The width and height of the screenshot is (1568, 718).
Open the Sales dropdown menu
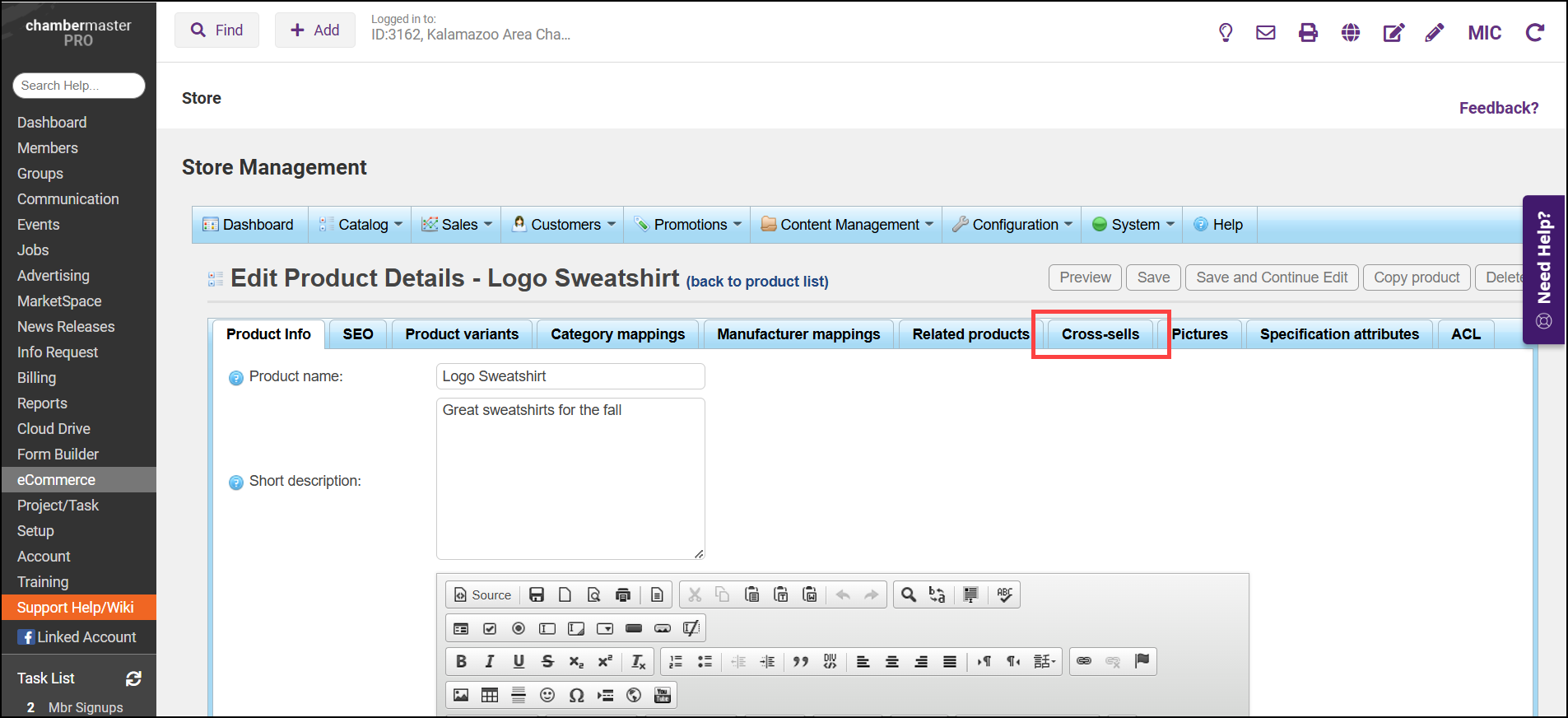(458, 225)
